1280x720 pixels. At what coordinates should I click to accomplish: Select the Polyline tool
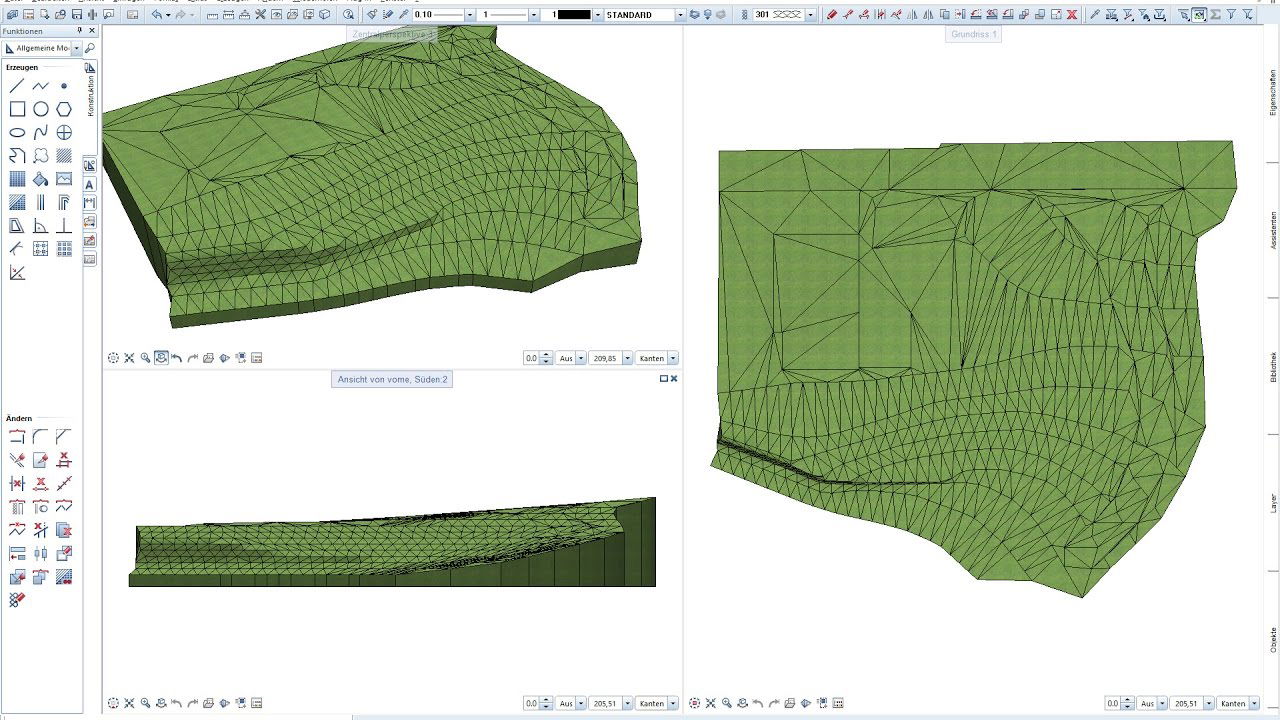[x=41, y=86]
